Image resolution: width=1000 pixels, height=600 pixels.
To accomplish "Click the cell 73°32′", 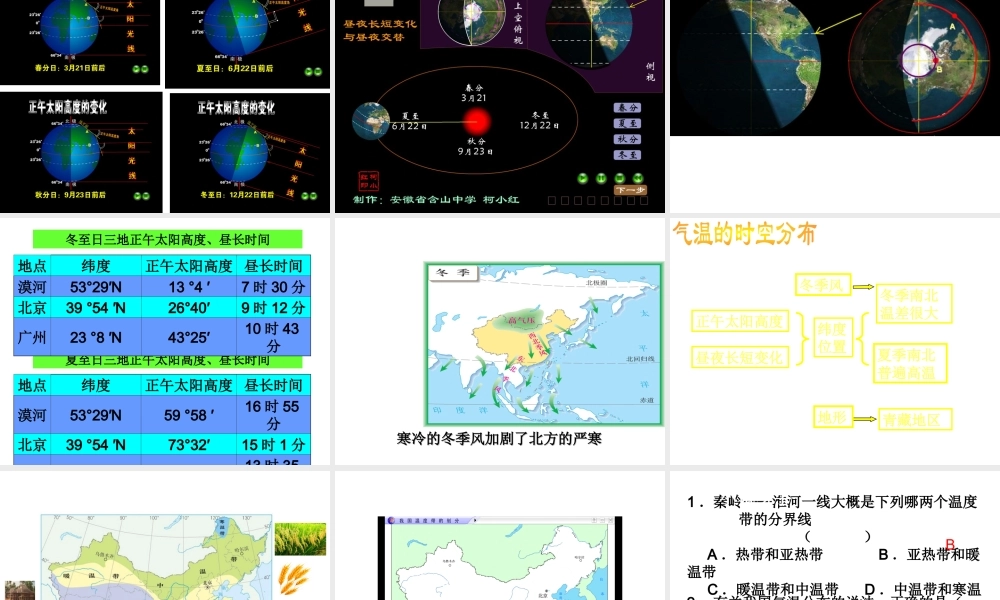I will point(189,444).
